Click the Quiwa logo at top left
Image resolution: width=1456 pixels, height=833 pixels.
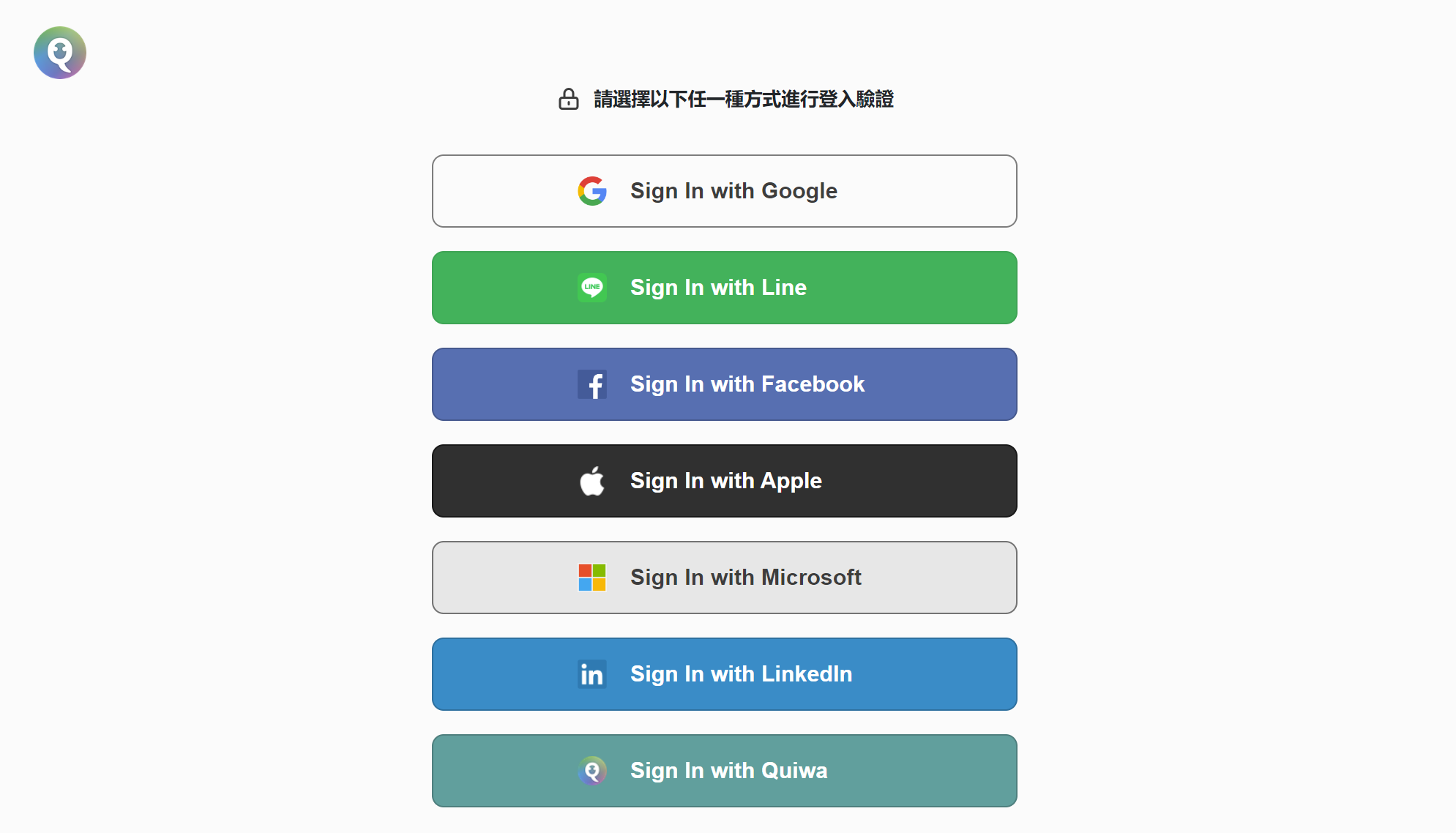pos(60,53)
